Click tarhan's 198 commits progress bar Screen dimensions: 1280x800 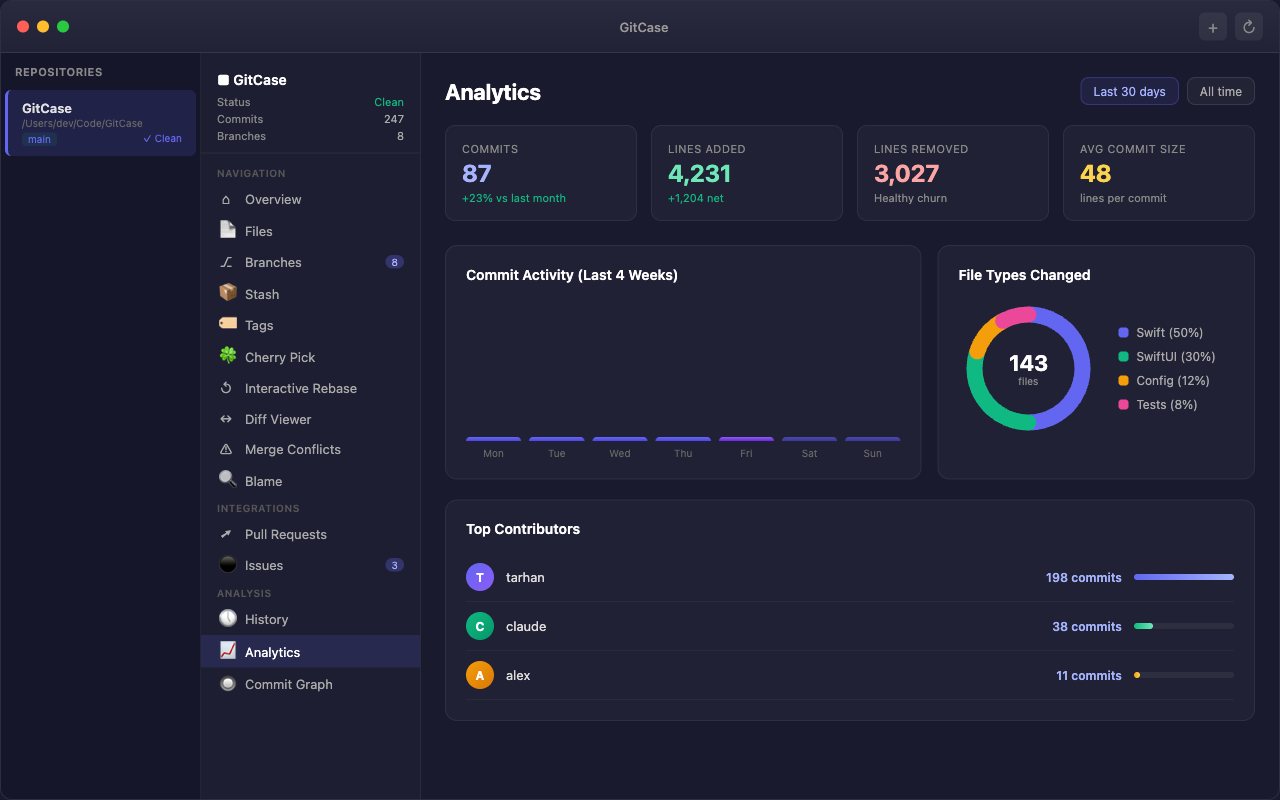[x=1184, y=577]
